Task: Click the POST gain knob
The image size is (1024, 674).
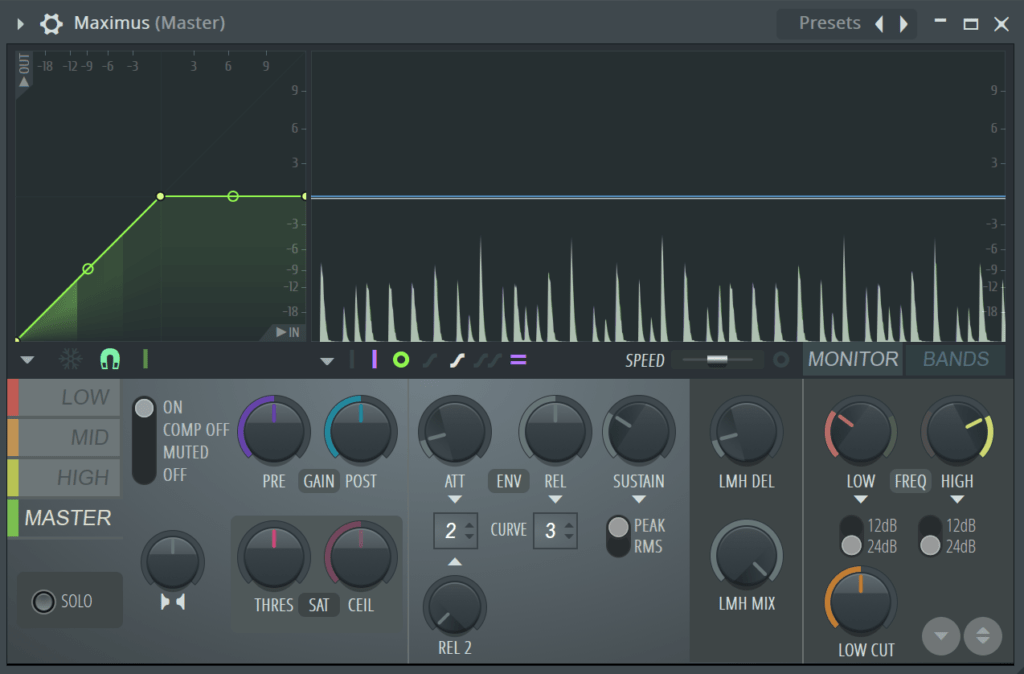Action: (x=360, y=431)
